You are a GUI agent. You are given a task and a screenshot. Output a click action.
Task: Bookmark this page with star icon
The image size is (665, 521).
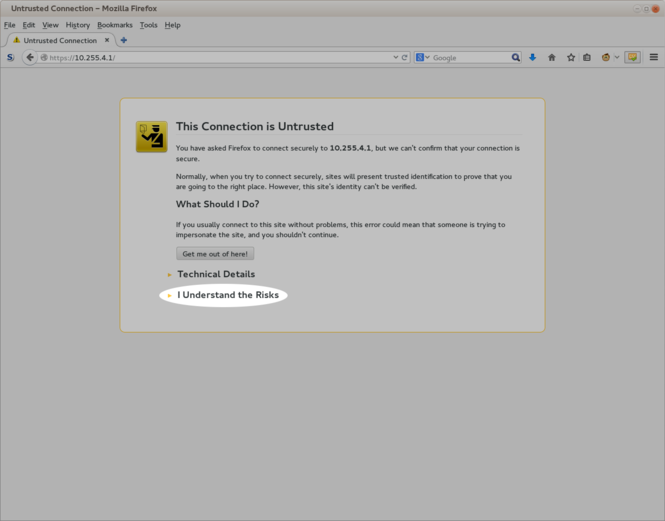click(571, 58)
